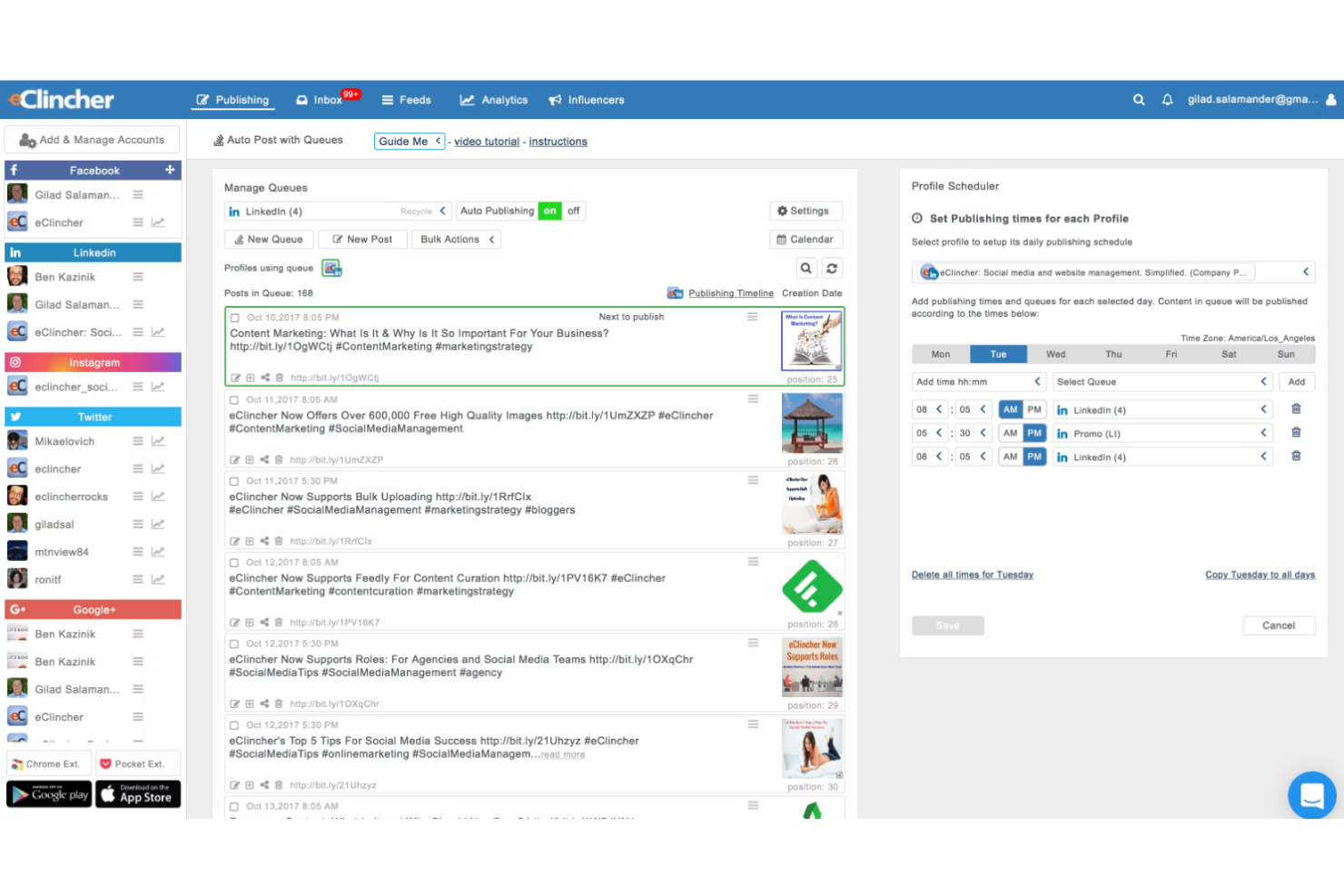Image resolution: width=1344 pixels, height=896 pixels.
Task: Open queue Settings
Action: point(806,211)
